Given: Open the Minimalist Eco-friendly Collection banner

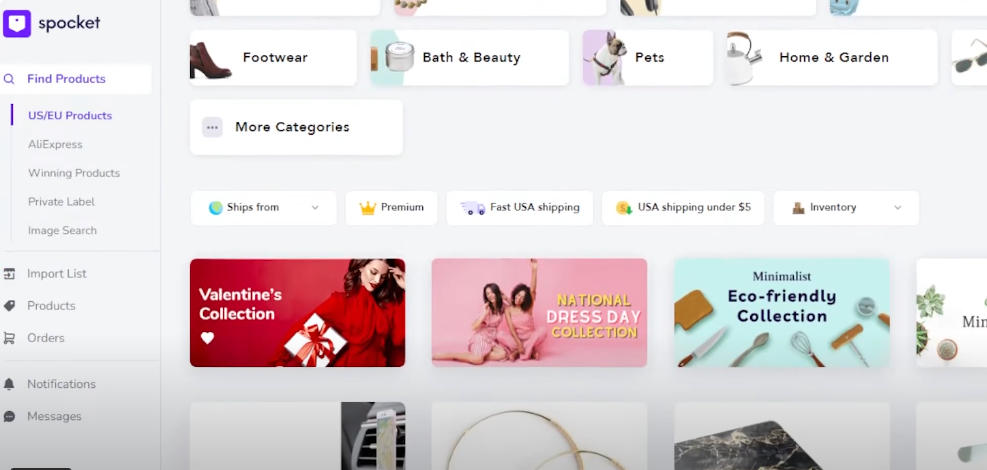Looking at the screenshot, I should click(x=782, y=313).
